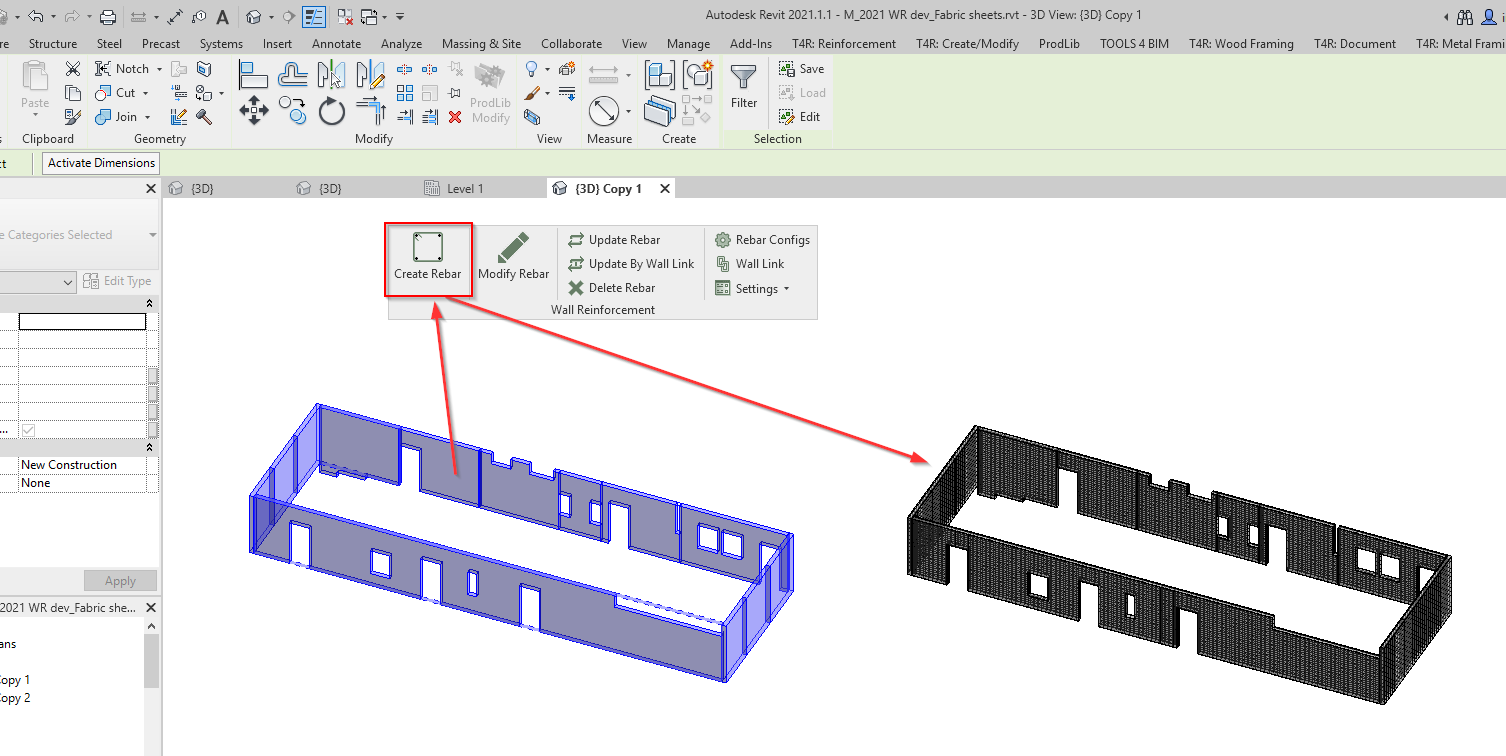Expand the Notch dropdown arrow
The height and width of the screenshot is (756, 1506).
coord(158,69)
